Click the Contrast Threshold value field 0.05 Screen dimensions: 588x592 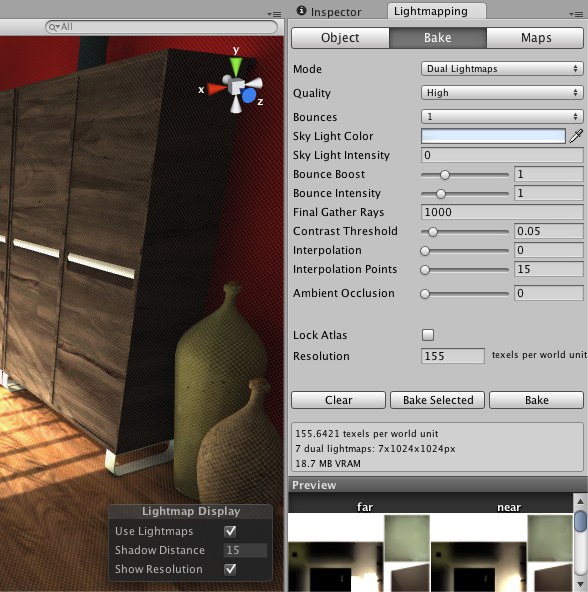click(x=549, y=231)
